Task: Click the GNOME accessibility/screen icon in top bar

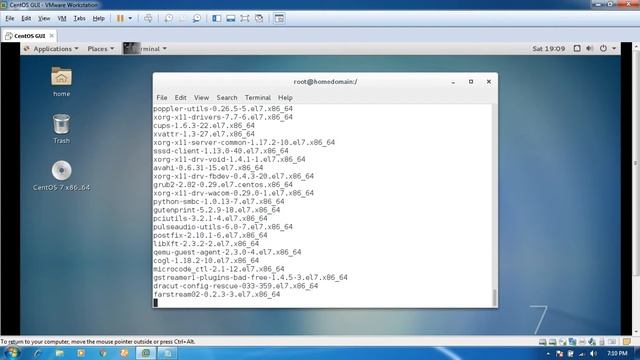Action: [x=577, y=48]
